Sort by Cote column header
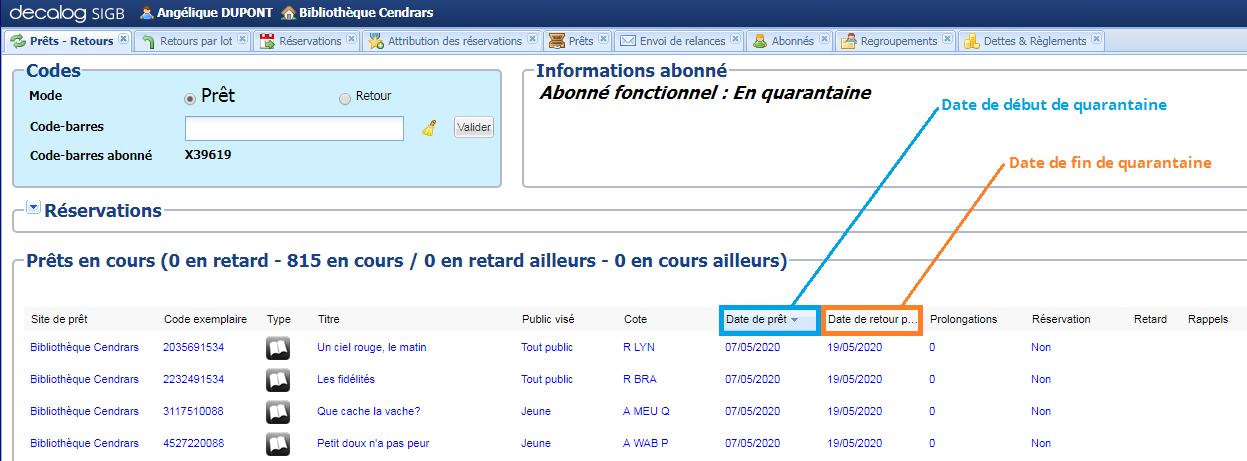This screenshot has width=1247, height=461. 635,320
